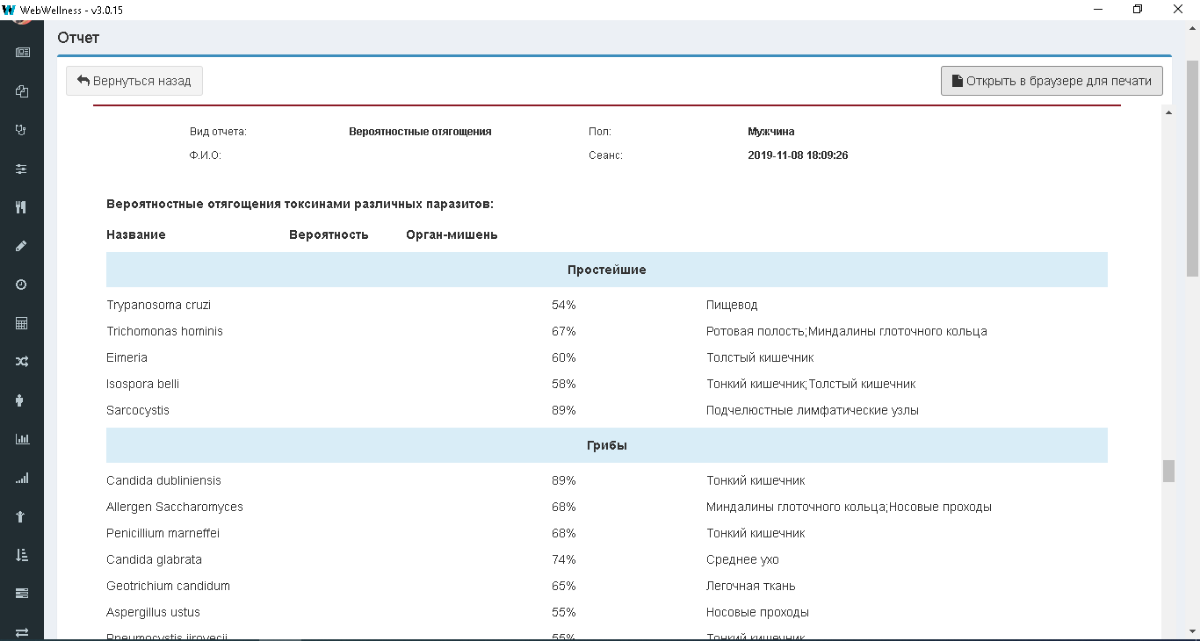This screenshot has height=641, width=1200.
Task: Restore down the WebWellness window
Action: pyautogui.click(x=1138, y=9)
